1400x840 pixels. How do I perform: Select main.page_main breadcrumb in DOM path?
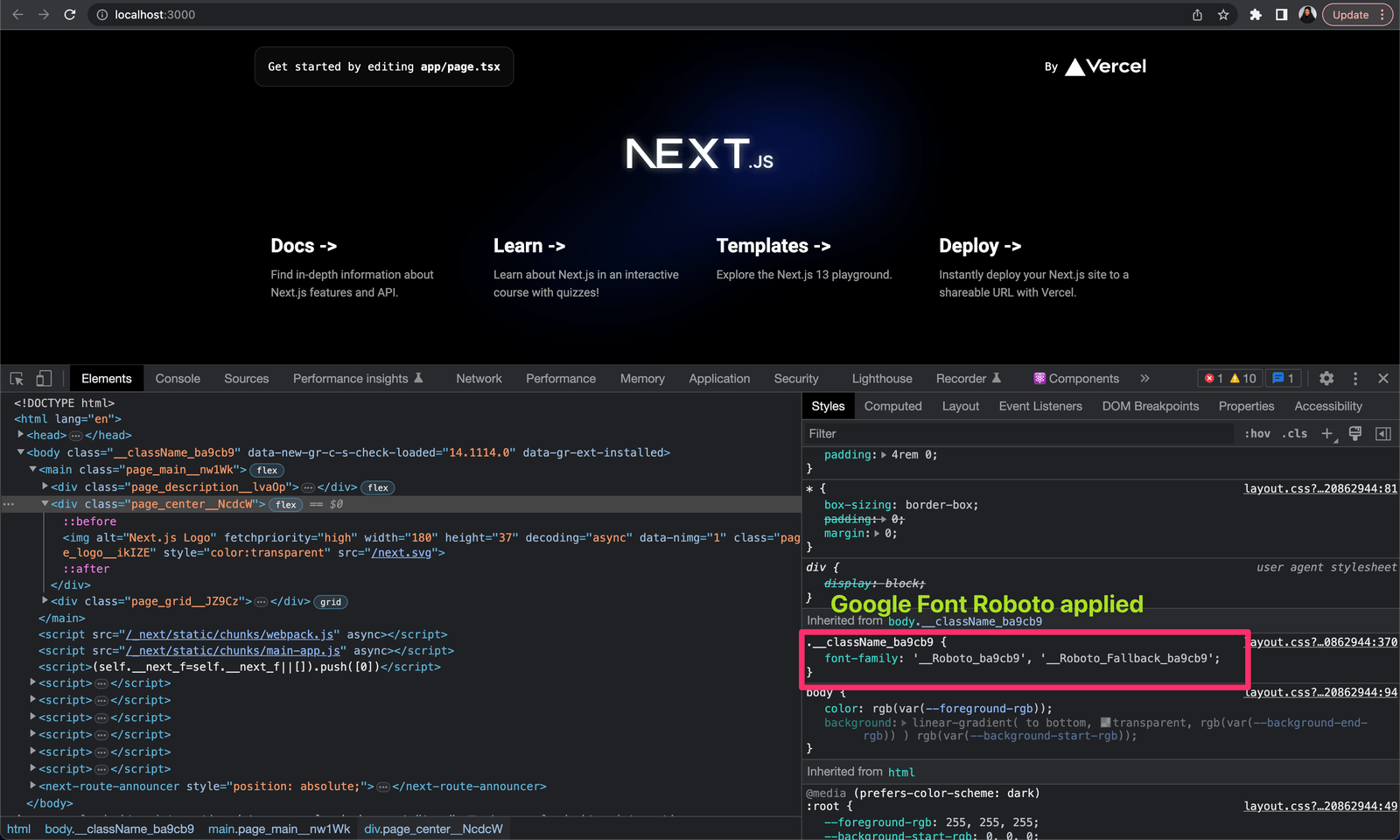click(279, 829)
